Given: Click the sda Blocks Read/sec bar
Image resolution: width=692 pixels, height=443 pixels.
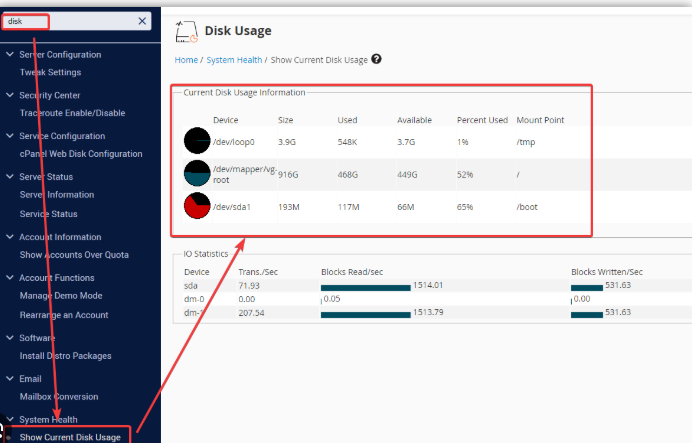Looking at the screenshot, I should click(x=365, y=287).
